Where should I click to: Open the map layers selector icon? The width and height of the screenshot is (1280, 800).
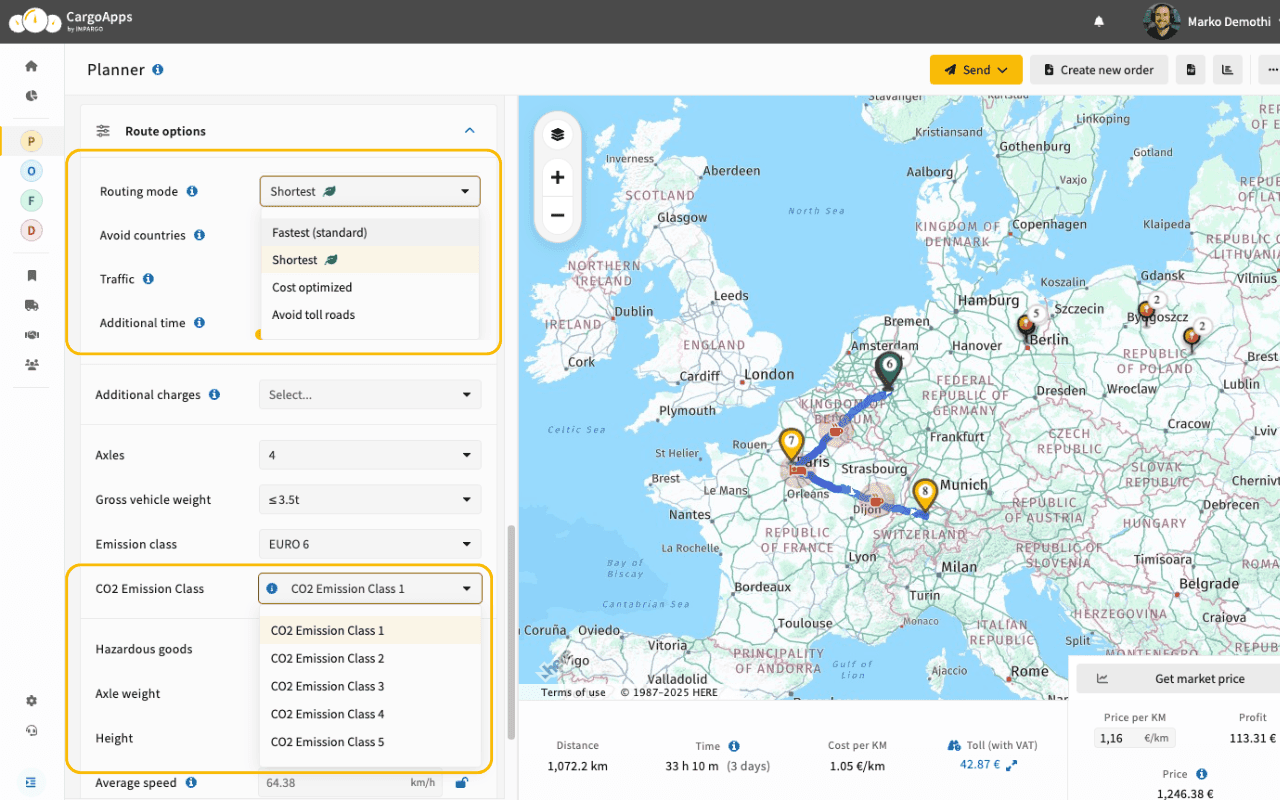[x=557, y=133]
